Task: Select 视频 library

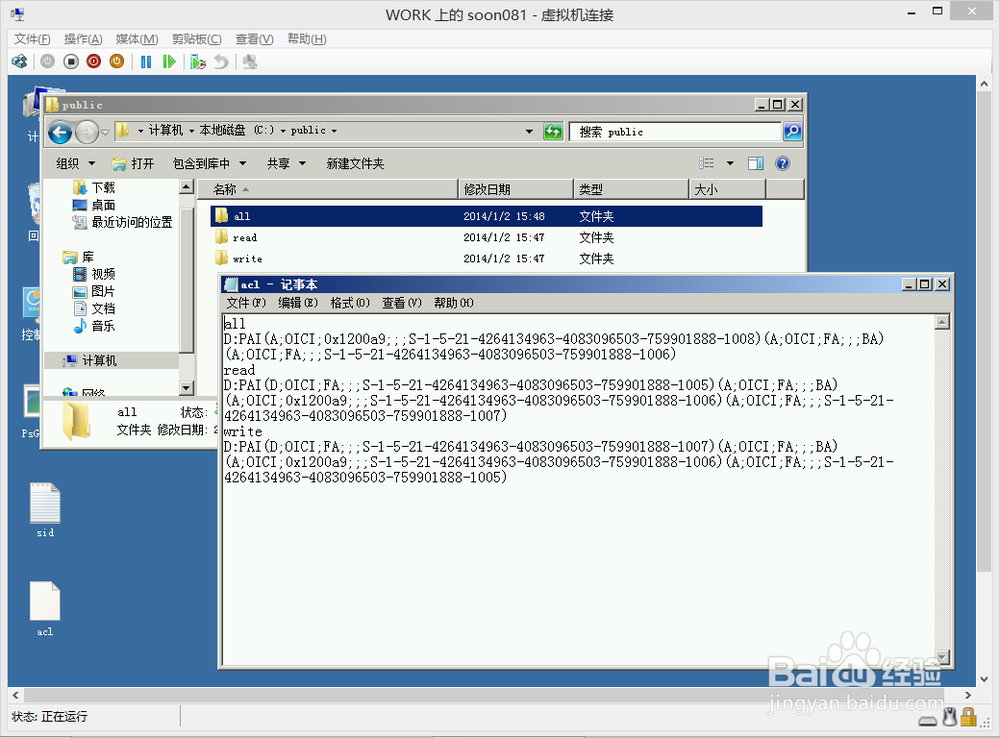Action: [x=94, y=274]
